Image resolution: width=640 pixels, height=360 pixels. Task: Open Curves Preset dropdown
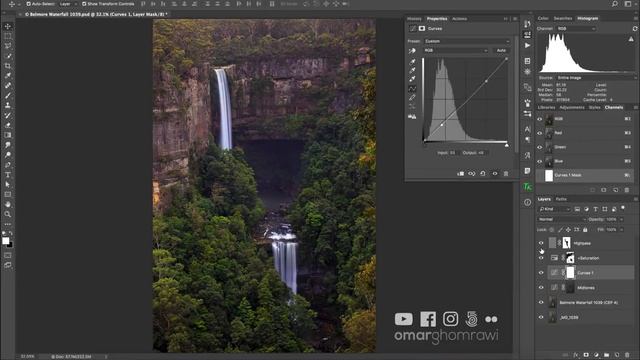click(467, 41)
